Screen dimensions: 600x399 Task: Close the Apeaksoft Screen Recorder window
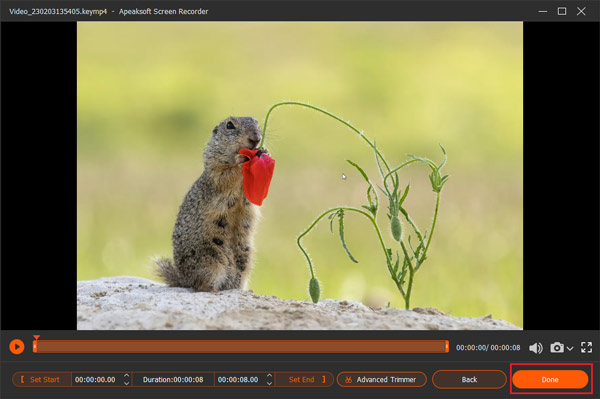coord(581,11)
